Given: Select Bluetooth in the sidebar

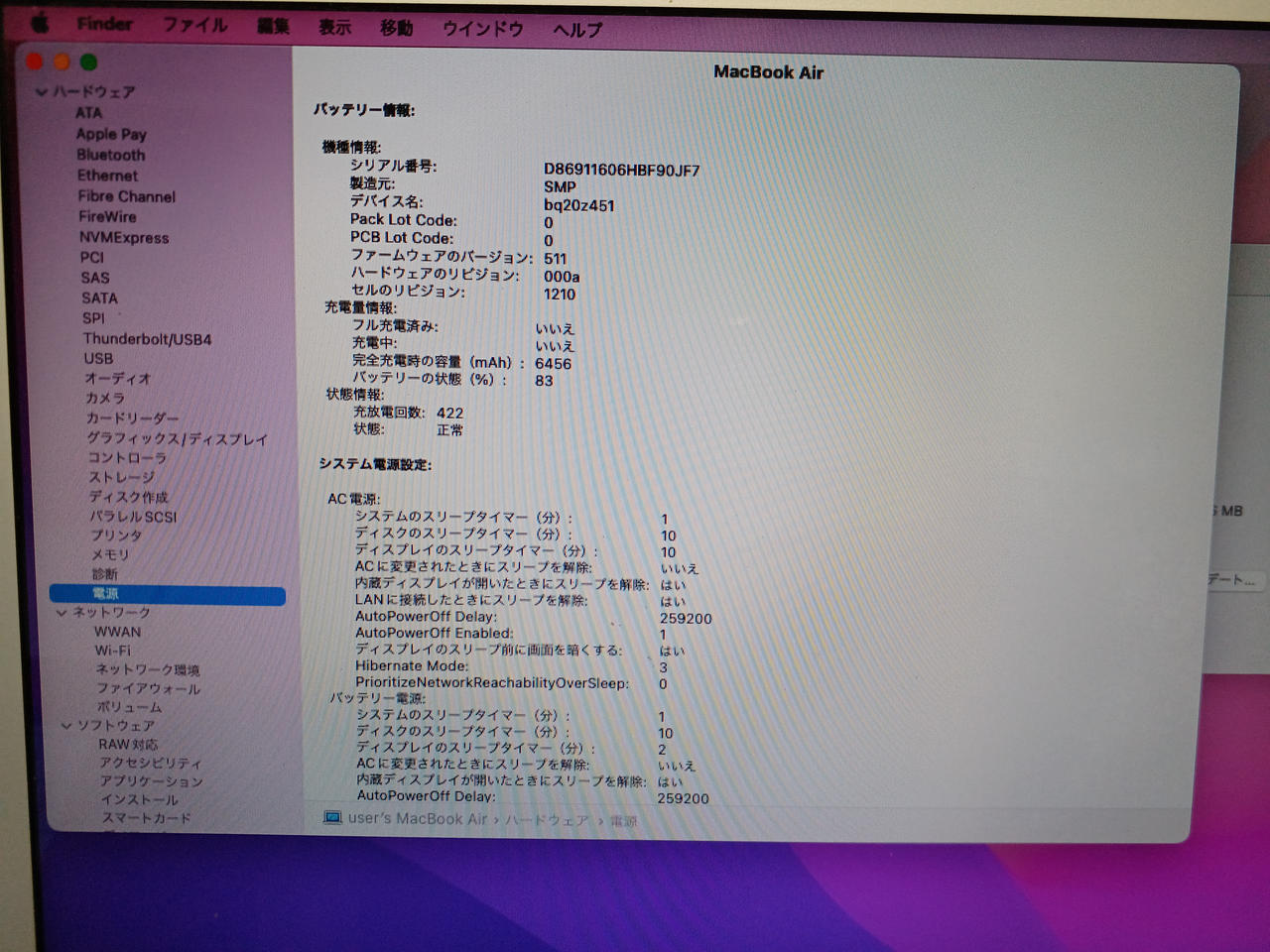Looking at the screenshot, I should coord(110,155).
